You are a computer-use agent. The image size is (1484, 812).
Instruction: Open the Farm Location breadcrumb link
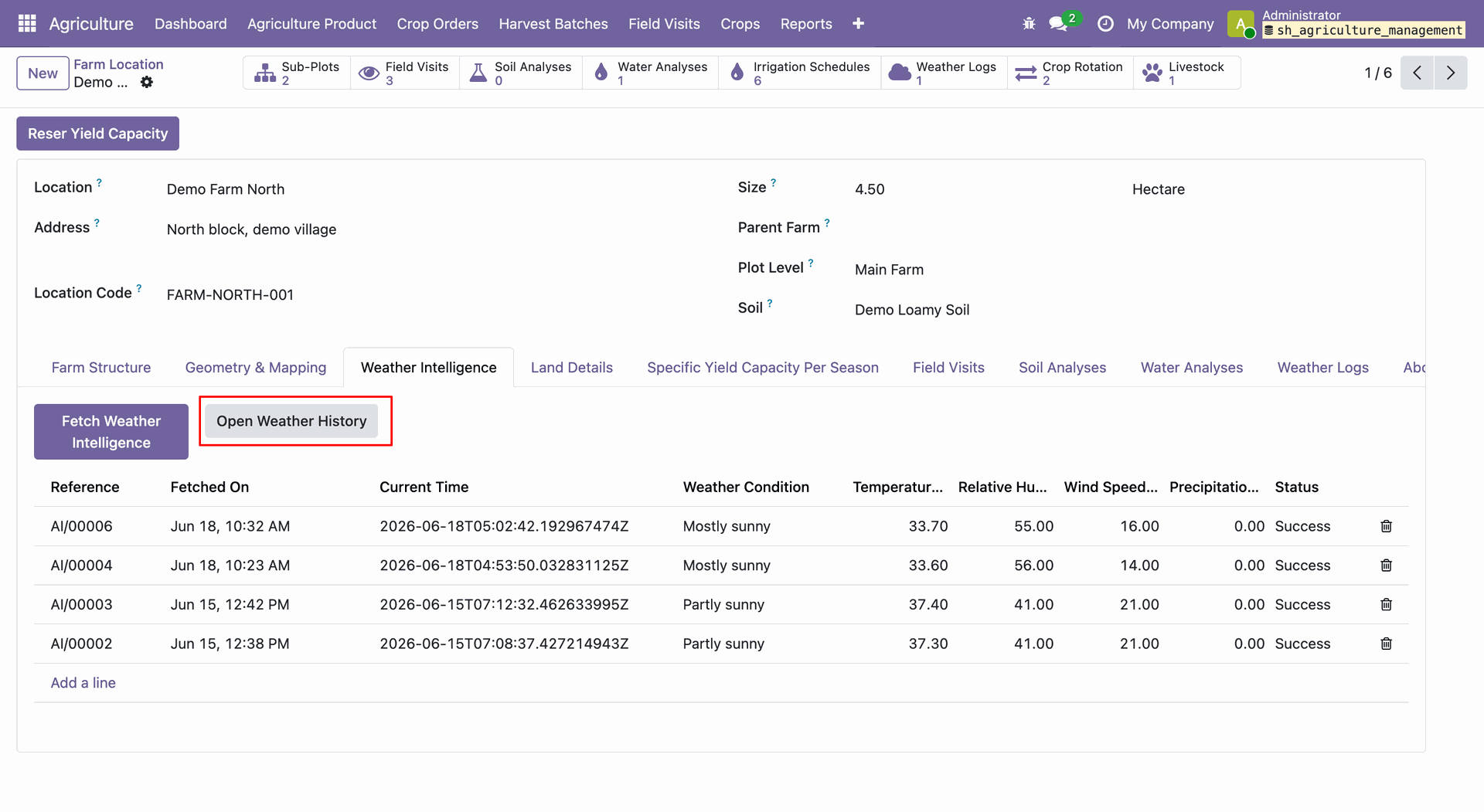(118, 64)
